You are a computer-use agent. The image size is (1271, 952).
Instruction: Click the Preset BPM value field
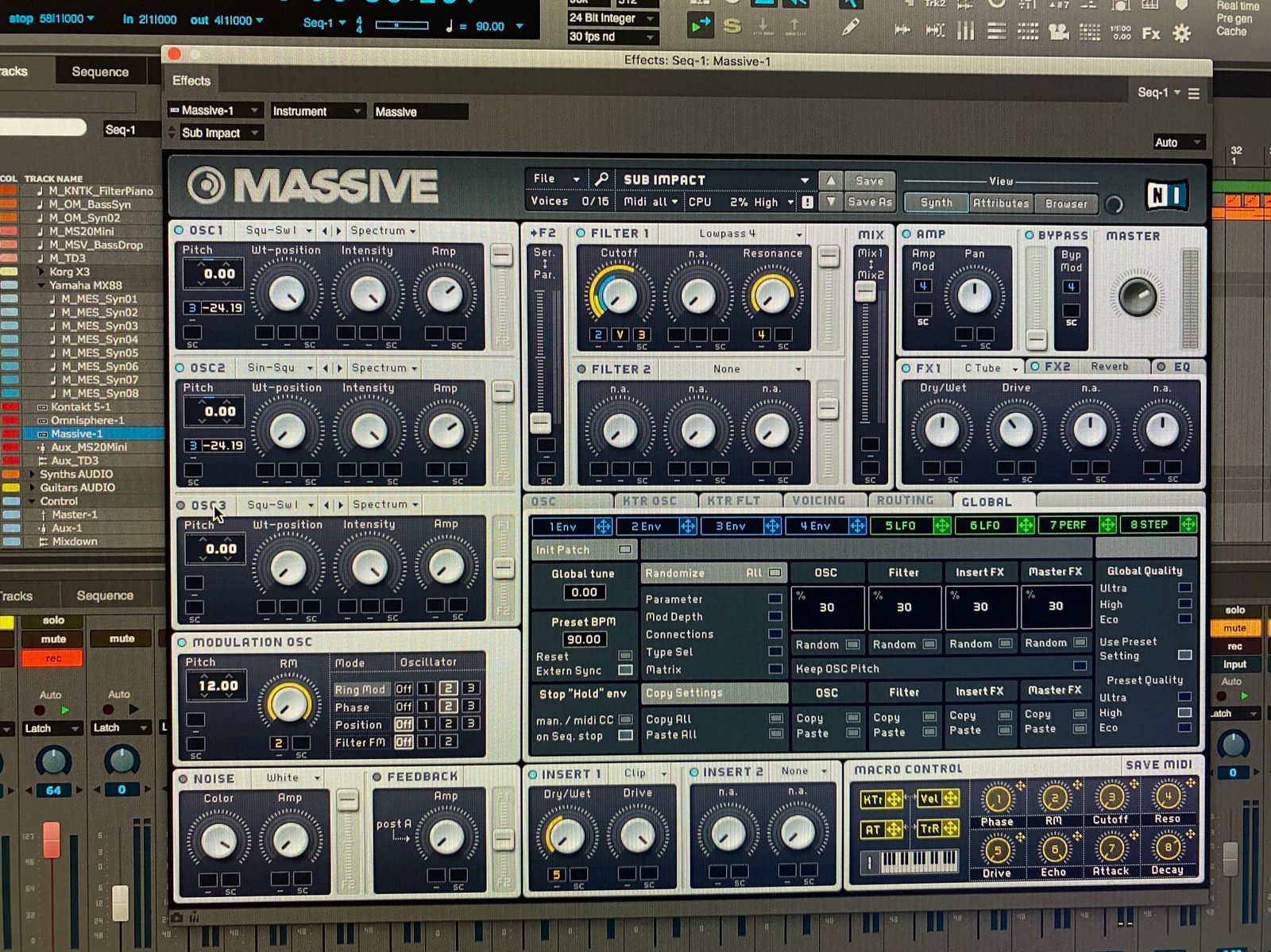tap(583, 640)
